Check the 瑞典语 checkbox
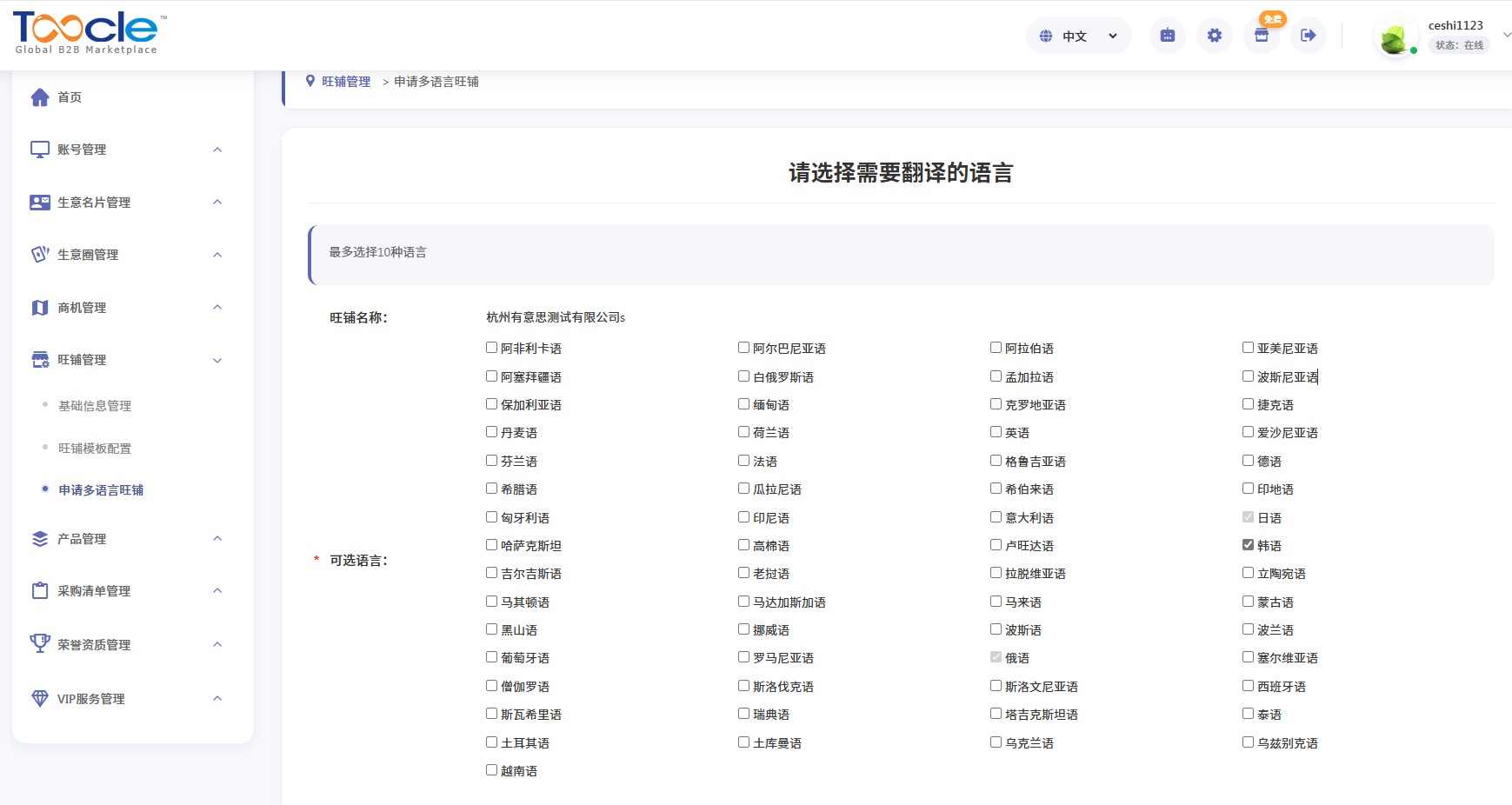 (x=743, y=714)
